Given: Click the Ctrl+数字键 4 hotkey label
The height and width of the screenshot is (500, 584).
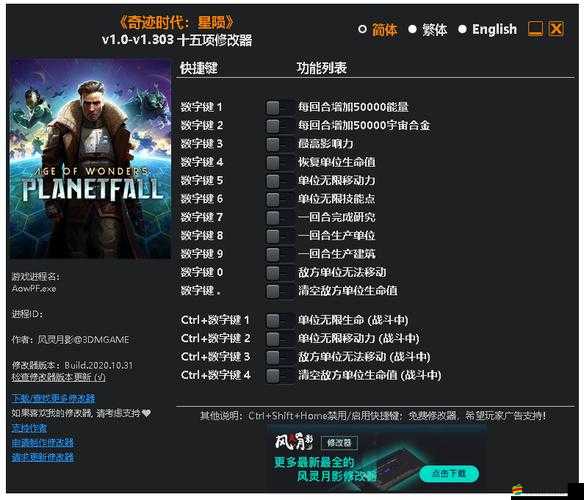Looking at the screenshot, I should (215, 375).
